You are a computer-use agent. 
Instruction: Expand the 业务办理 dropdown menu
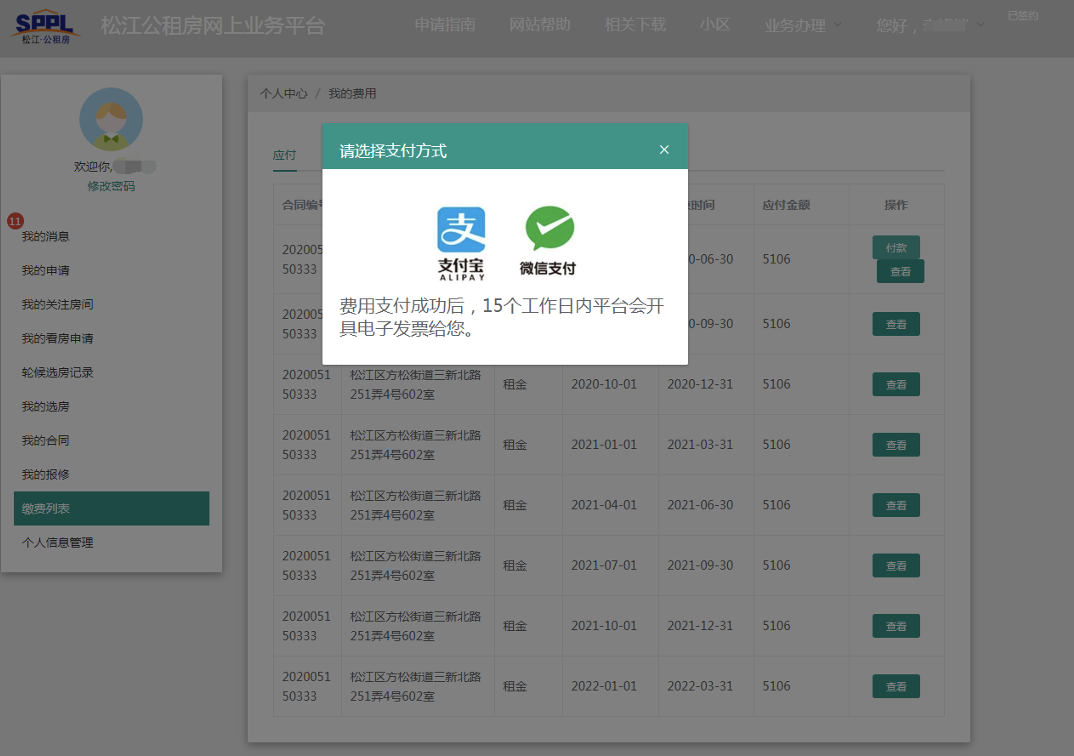(802, 25)
